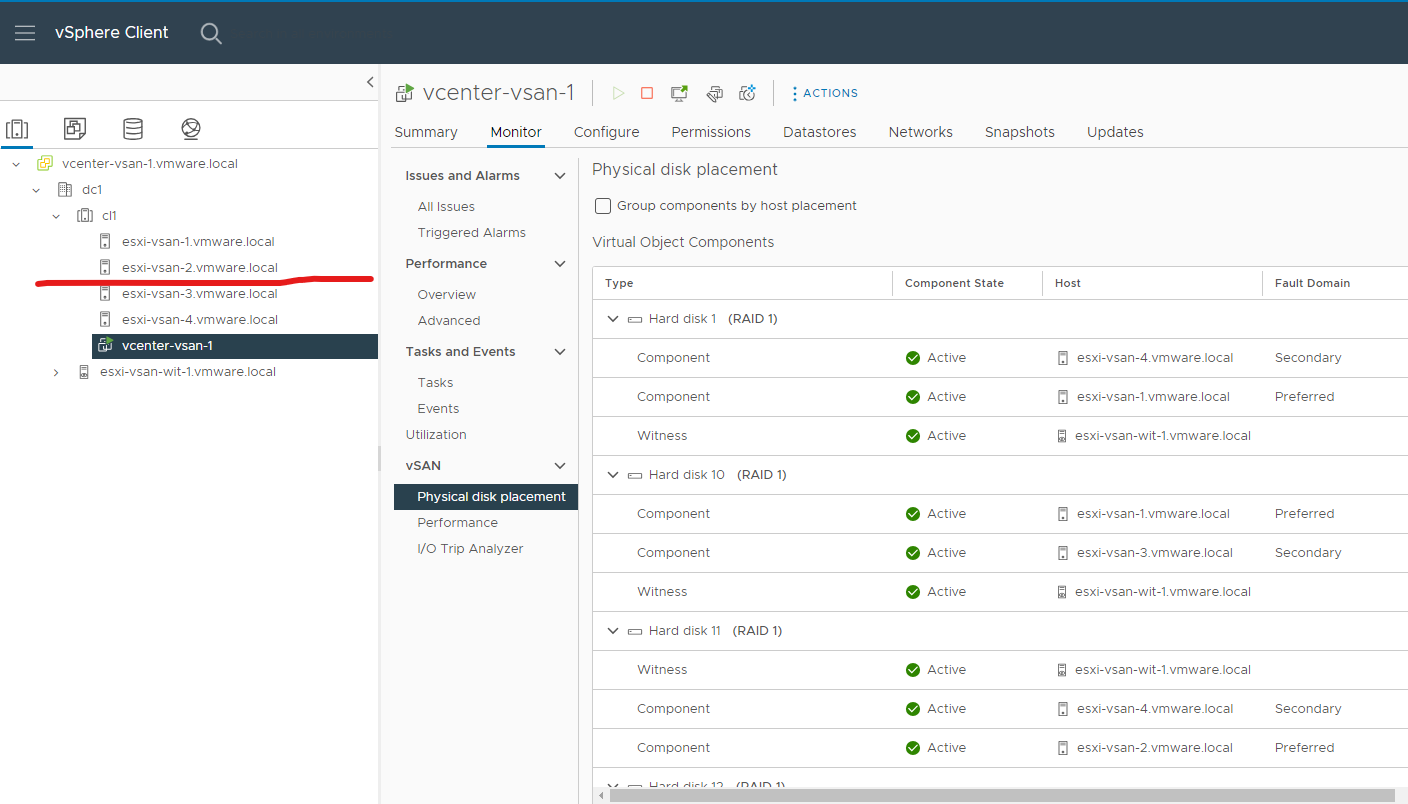1408x804 pixels.
Task: Select Physical disk placement
Action: click(x=486, y=497)
